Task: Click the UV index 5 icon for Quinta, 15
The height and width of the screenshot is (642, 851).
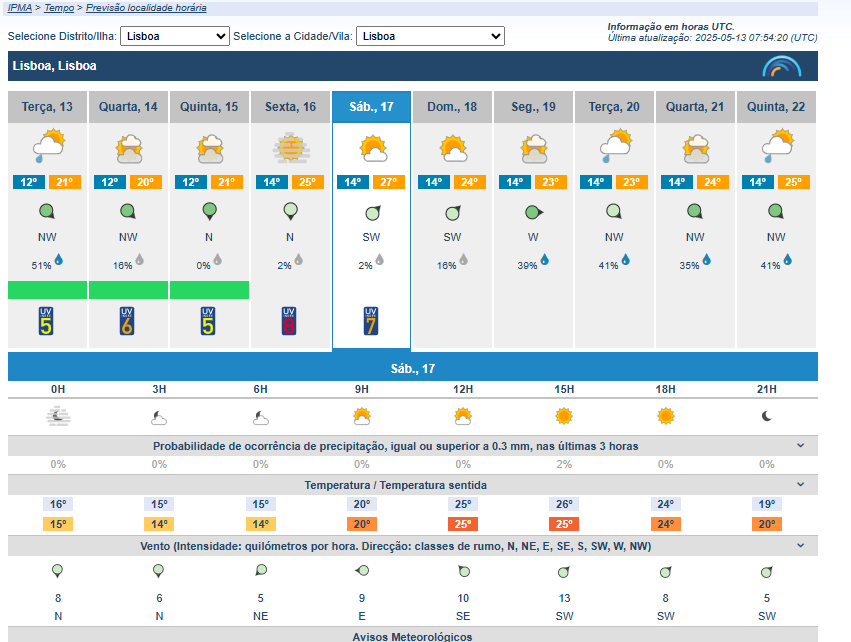Action: (x=208, y=321)
